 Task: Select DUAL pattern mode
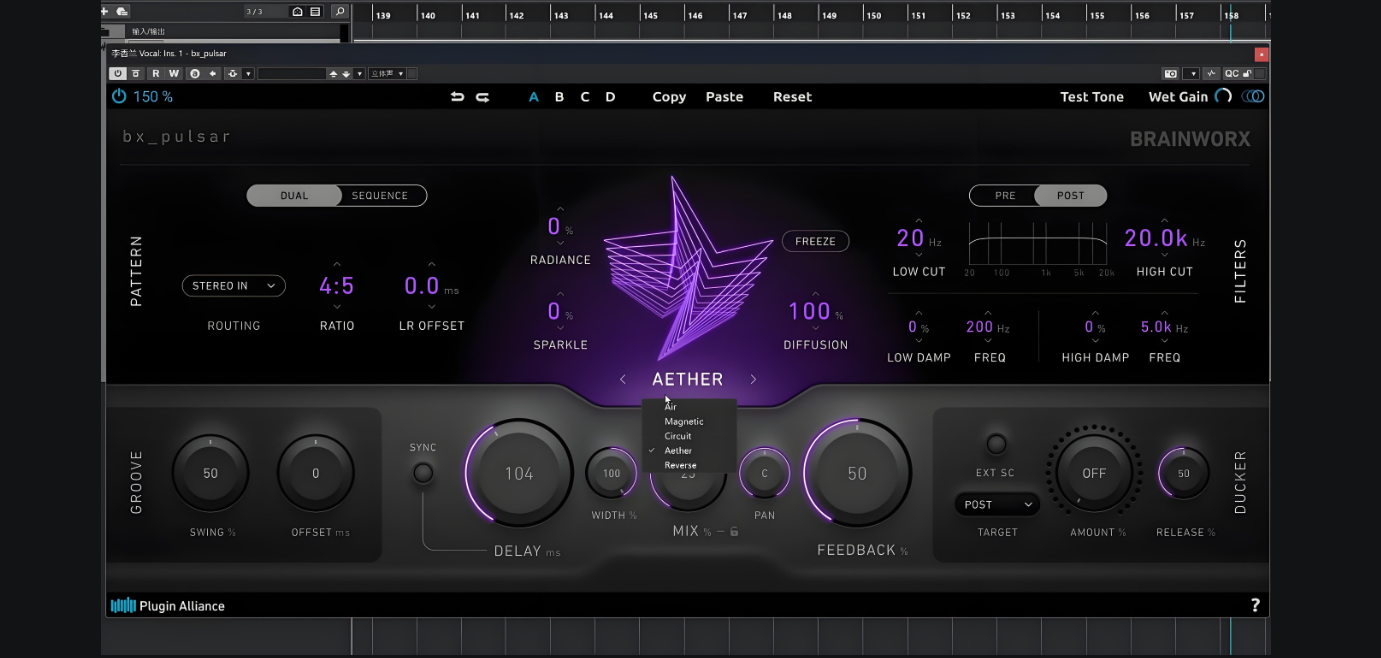[x=294, y=196]
